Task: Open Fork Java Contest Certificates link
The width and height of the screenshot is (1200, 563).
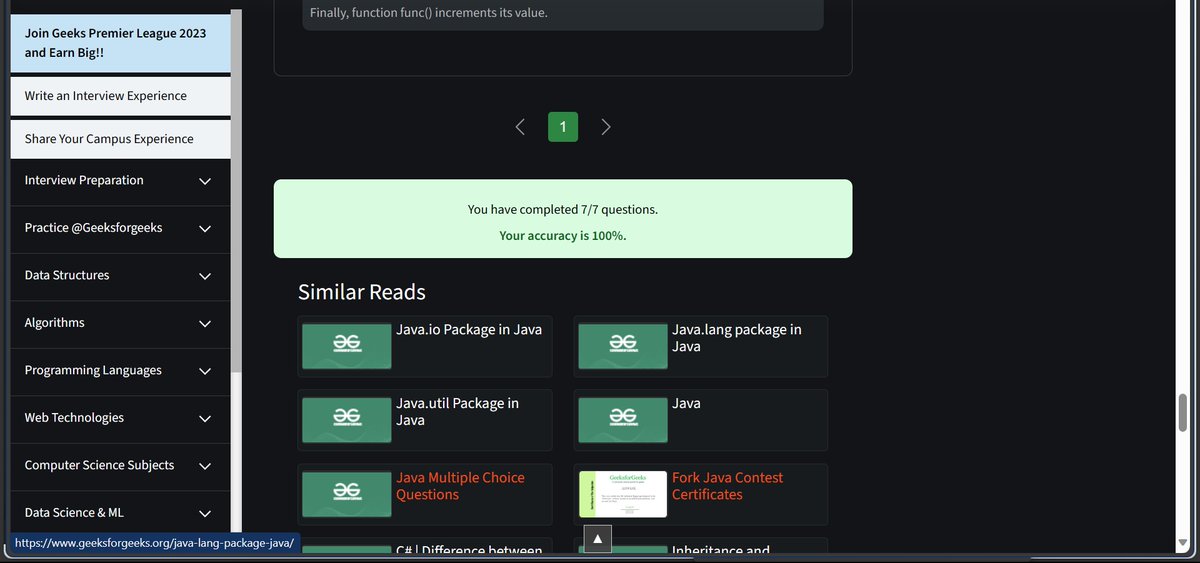Action: [x=728, y=486]
